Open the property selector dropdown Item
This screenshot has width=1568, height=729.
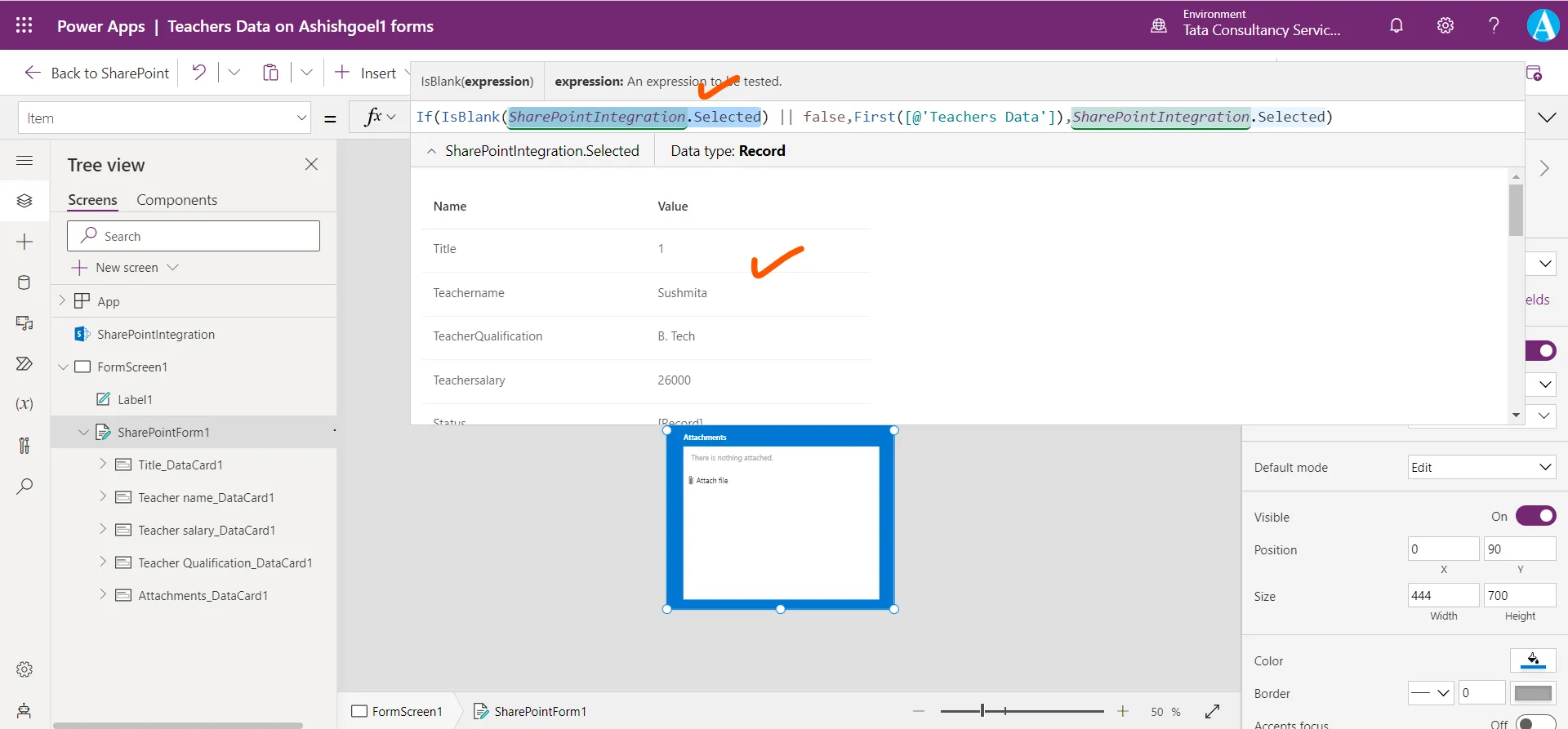tap(165, 118)
